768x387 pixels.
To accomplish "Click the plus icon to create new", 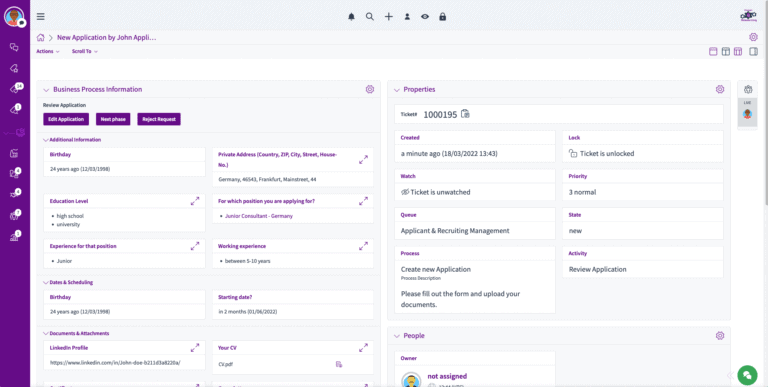I will click(x=388, y=17).
